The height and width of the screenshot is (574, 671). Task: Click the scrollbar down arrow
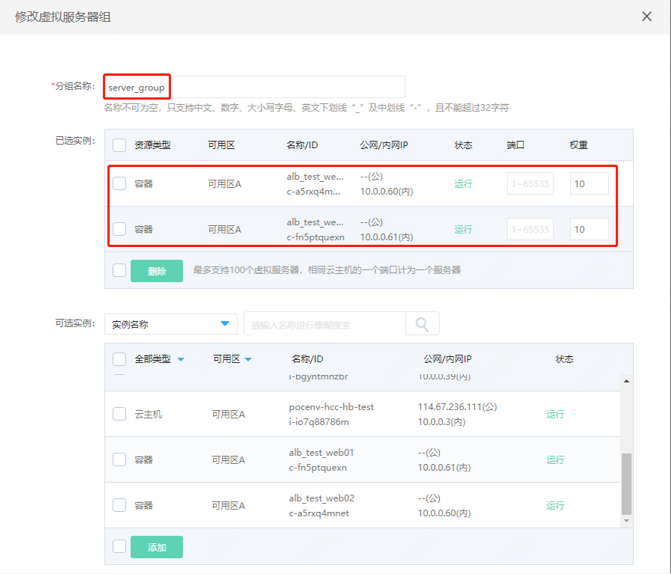point(626,520)
